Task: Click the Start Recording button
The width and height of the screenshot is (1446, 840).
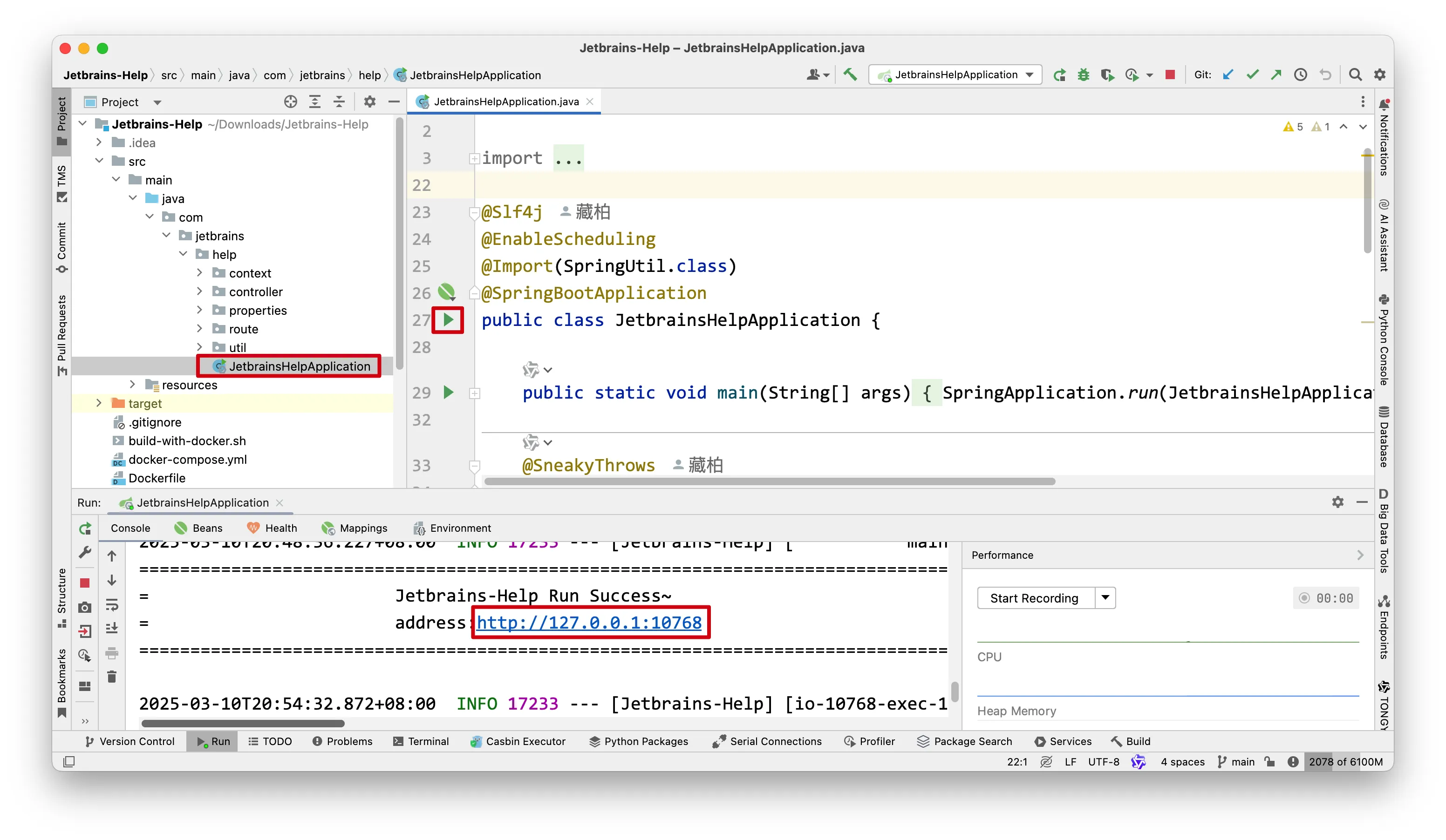Action: (1034, 598)
